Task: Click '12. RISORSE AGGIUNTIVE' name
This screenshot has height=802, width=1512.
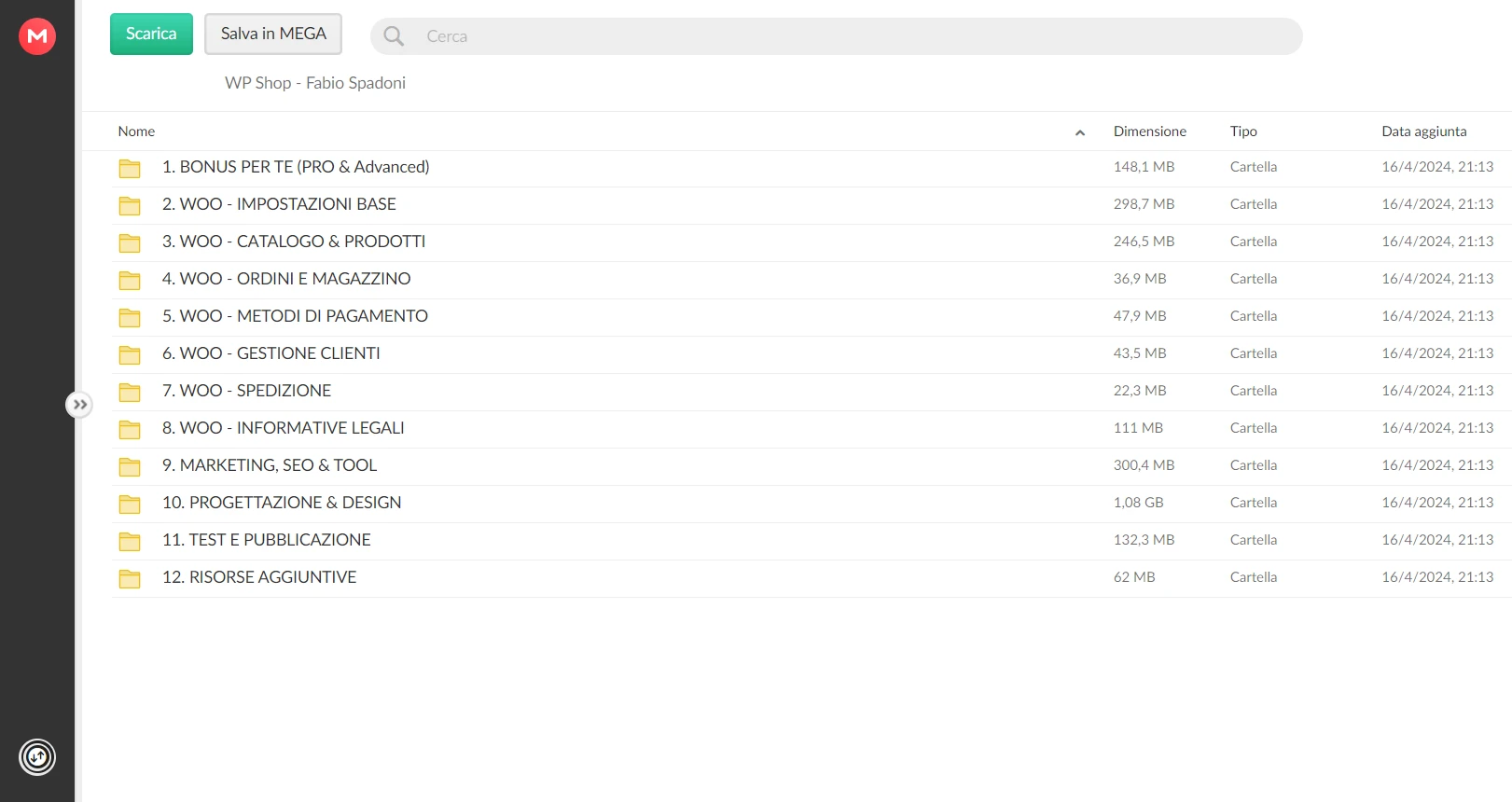Action: coord(259,577)
